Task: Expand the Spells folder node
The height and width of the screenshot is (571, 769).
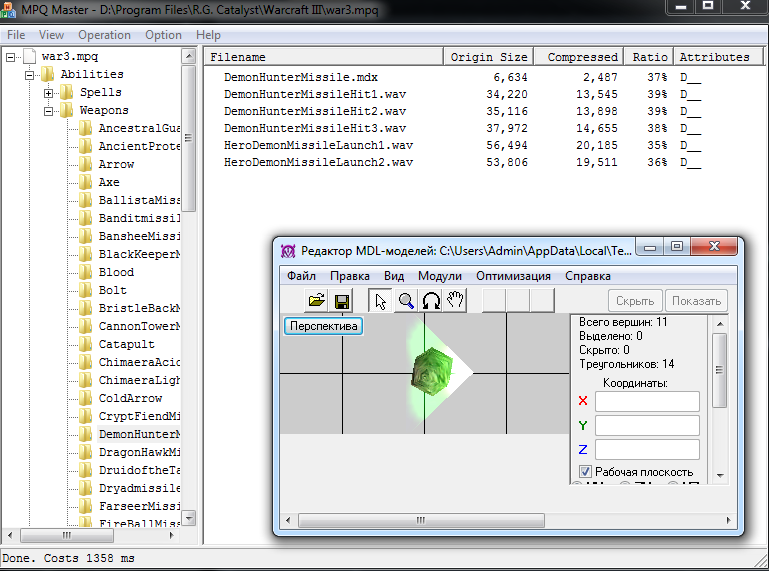Action: (48, 93)
